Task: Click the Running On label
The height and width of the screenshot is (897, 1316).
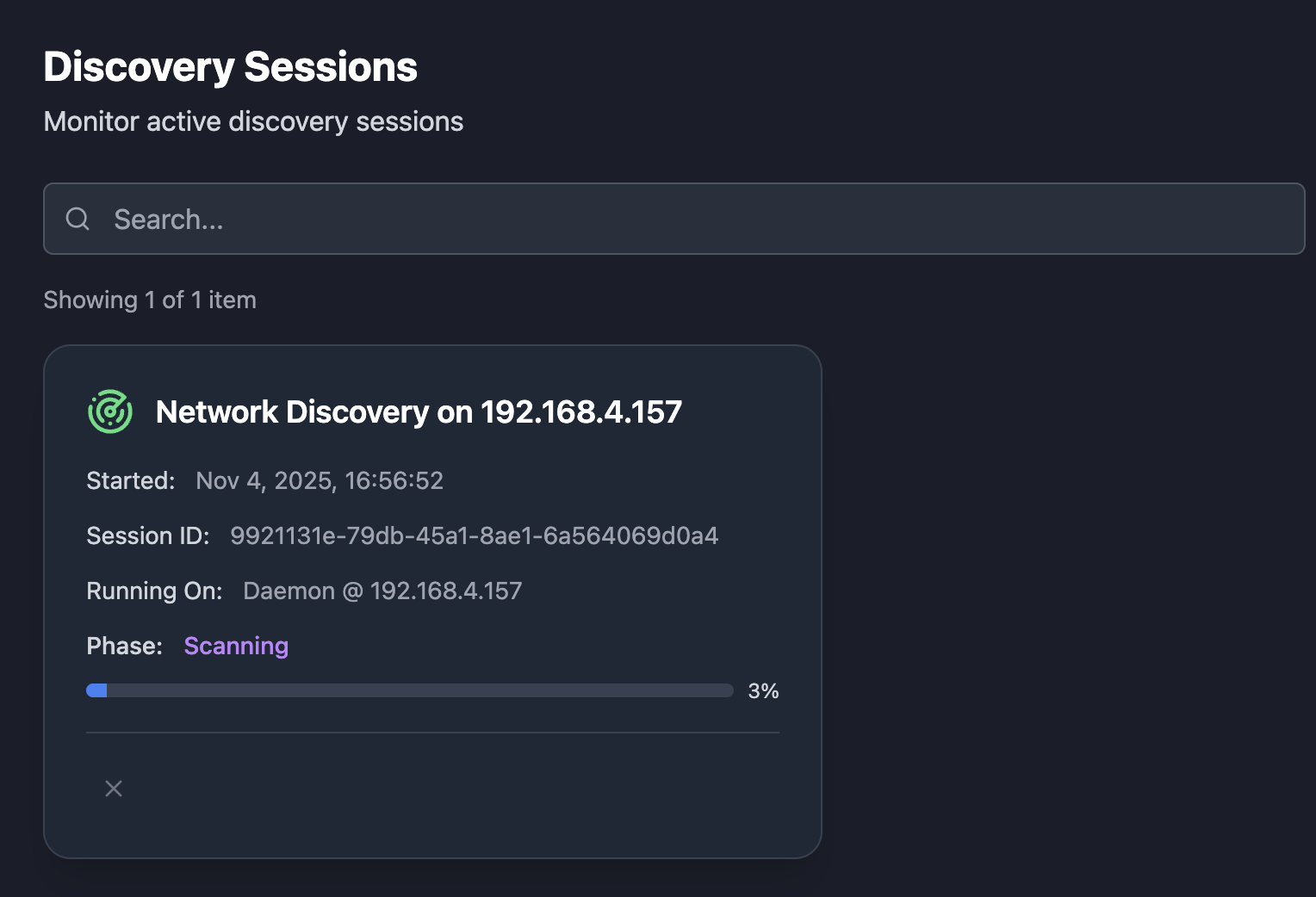Action: tap(154, 591)
